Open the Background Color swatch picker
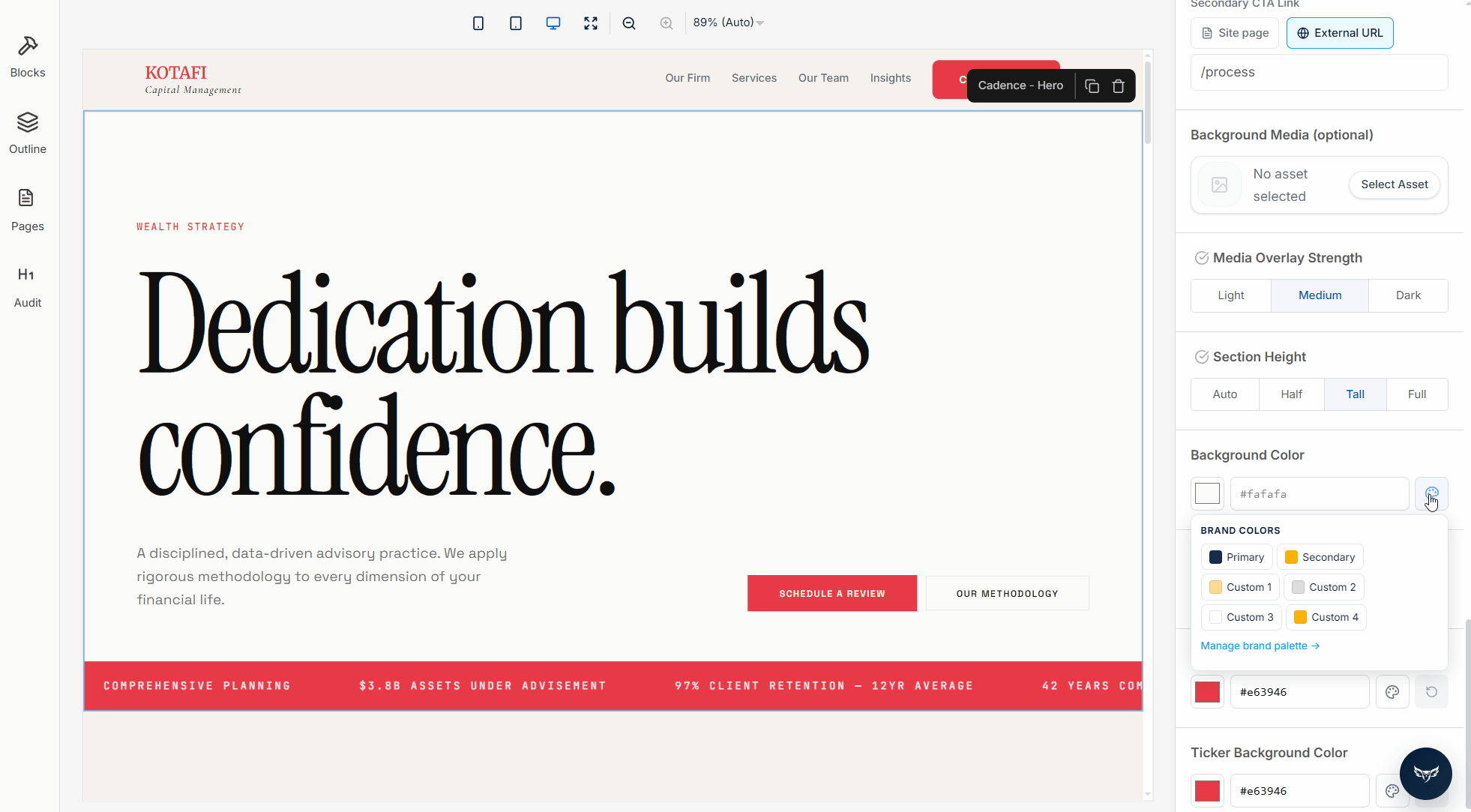The image size is (1471, 812). click(1207, 493)
